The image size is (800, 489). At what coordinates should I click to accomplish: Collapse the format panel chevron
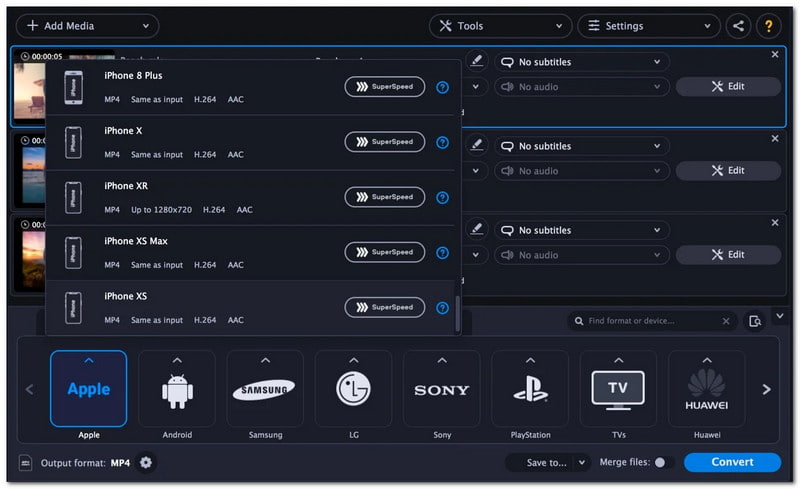point(780,316)
